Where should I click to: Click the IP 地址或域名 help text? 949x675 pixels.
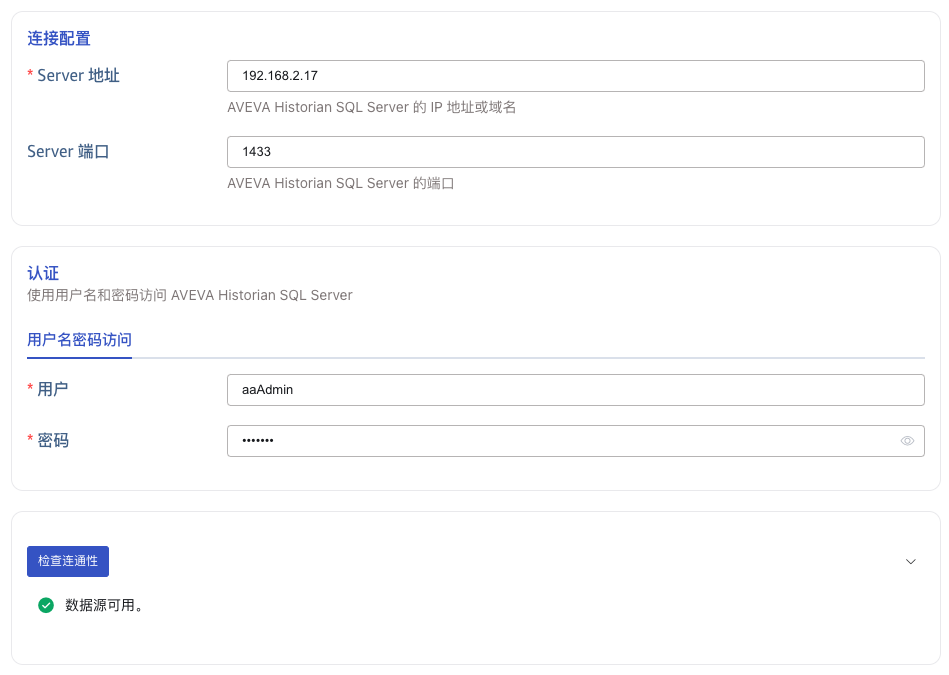(372, 107)
